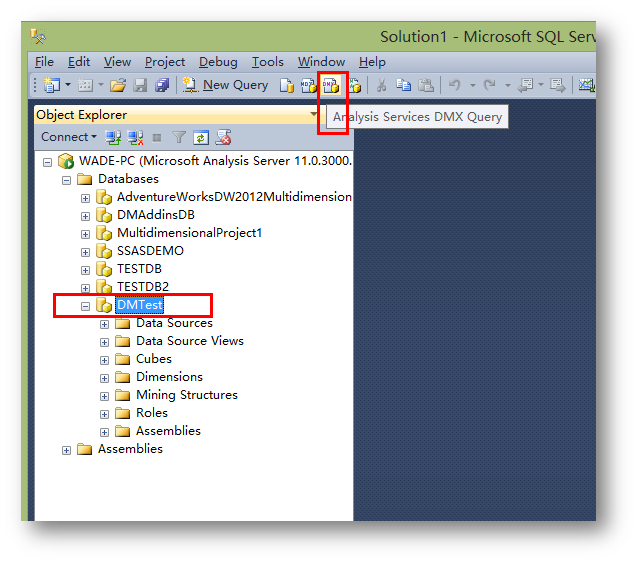Viewport: 638px width, 563px height.
Task: Open the Window menu
Action: 321,62
